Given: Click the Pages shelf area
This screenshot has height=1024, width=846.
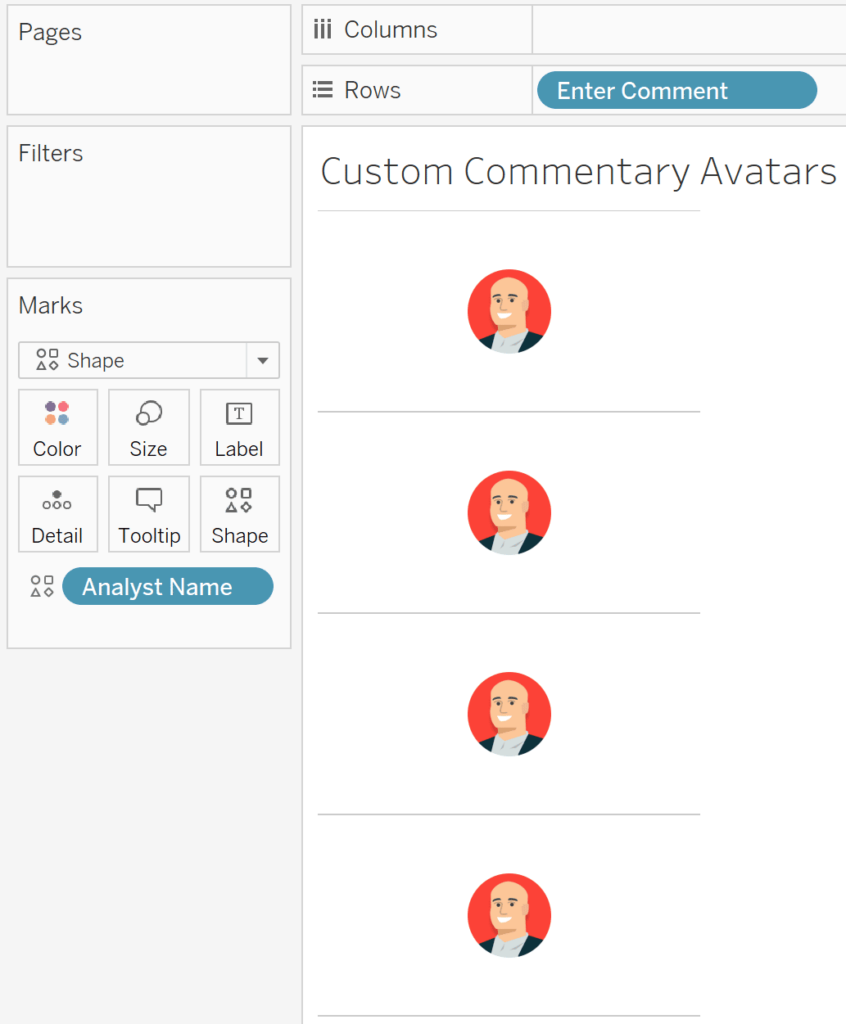Looking at the screenshot, I should [x=148, y=60].
